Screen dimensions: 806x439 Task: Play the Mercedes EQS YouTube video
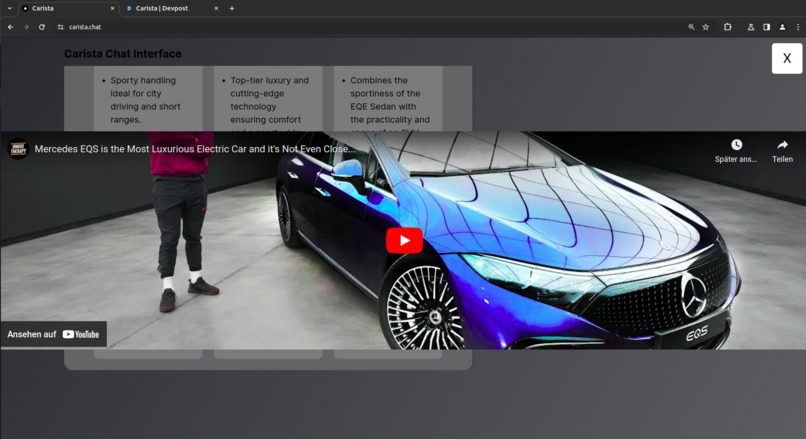pos(404,240)
